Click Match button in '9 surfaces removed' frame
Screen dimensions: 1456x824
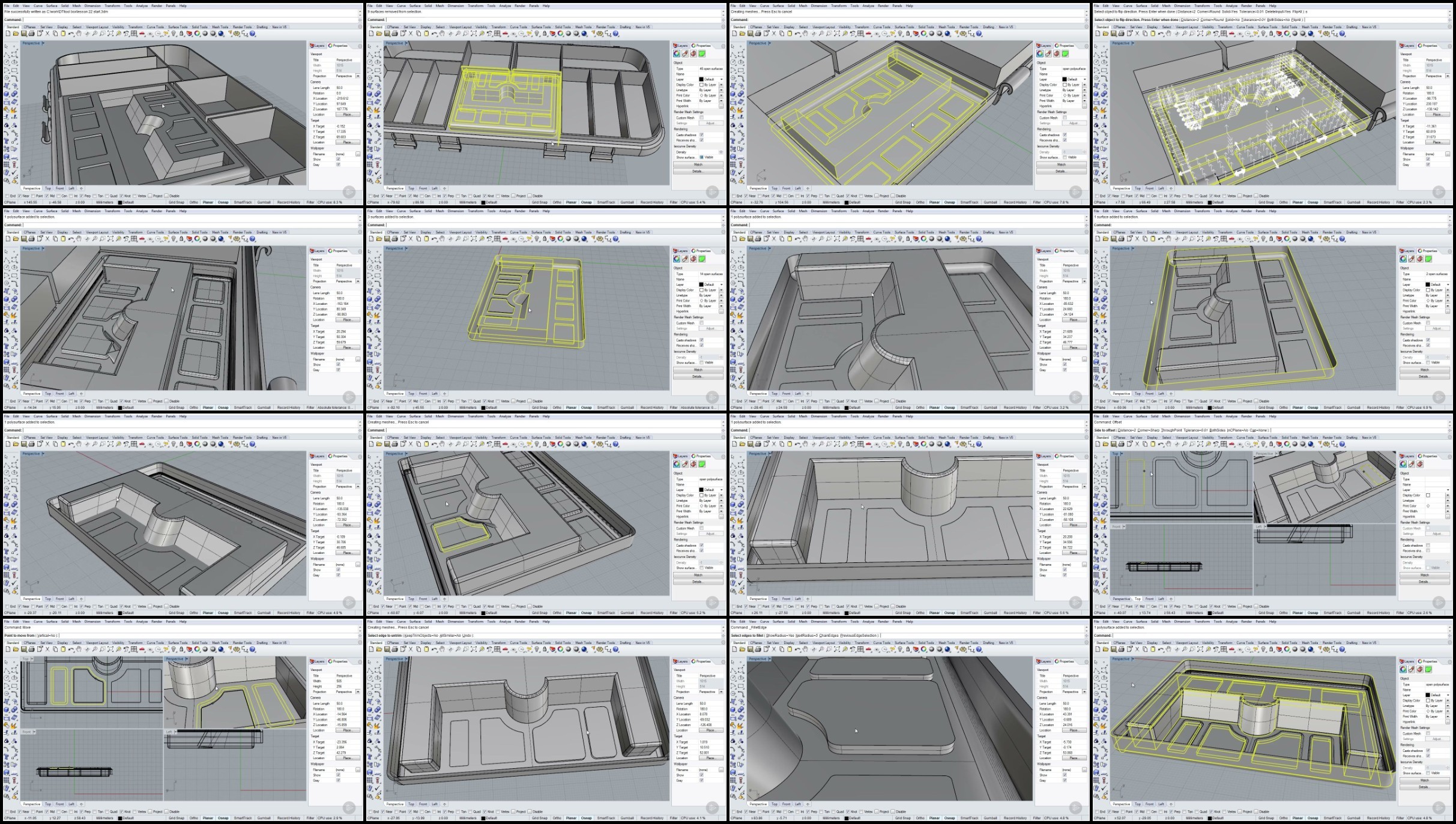click(698, 164)
